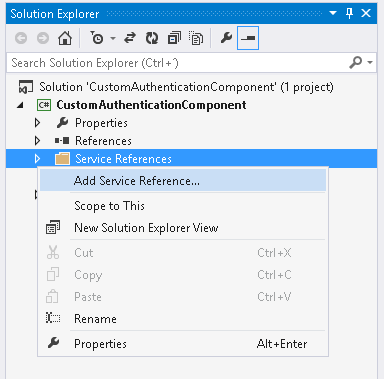Open Pending Changes Filter dropdown arrow
Image resolution: width=384 pixels, height=379 pixels.
pyautogui.click(x=113, y=38)
